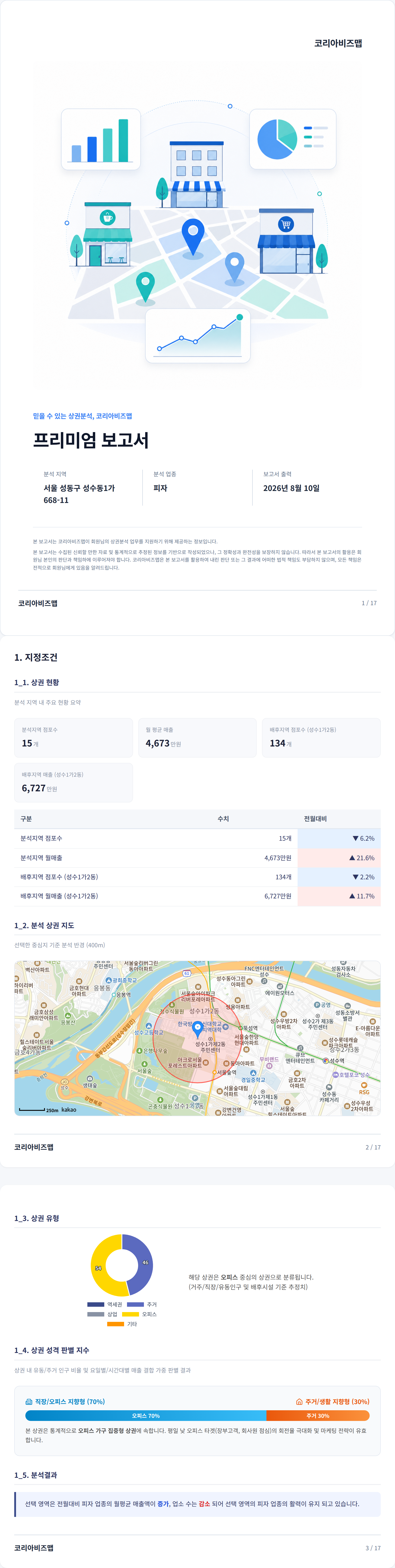
Task: Click the 월 평균 매출 4,673만원 card
Action: click(x=197, y=738)
